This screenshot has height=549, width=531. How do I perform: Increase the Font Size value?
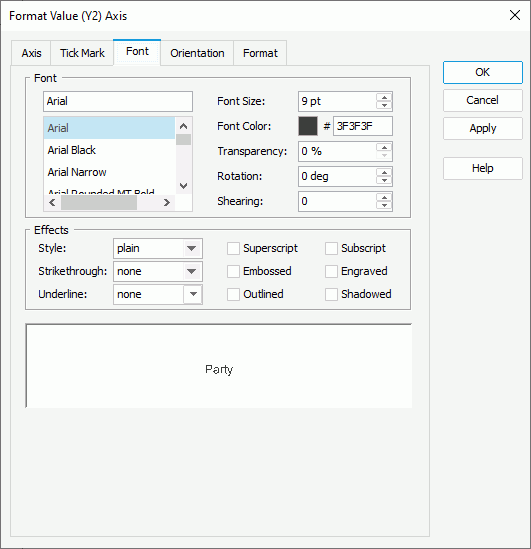384,97
